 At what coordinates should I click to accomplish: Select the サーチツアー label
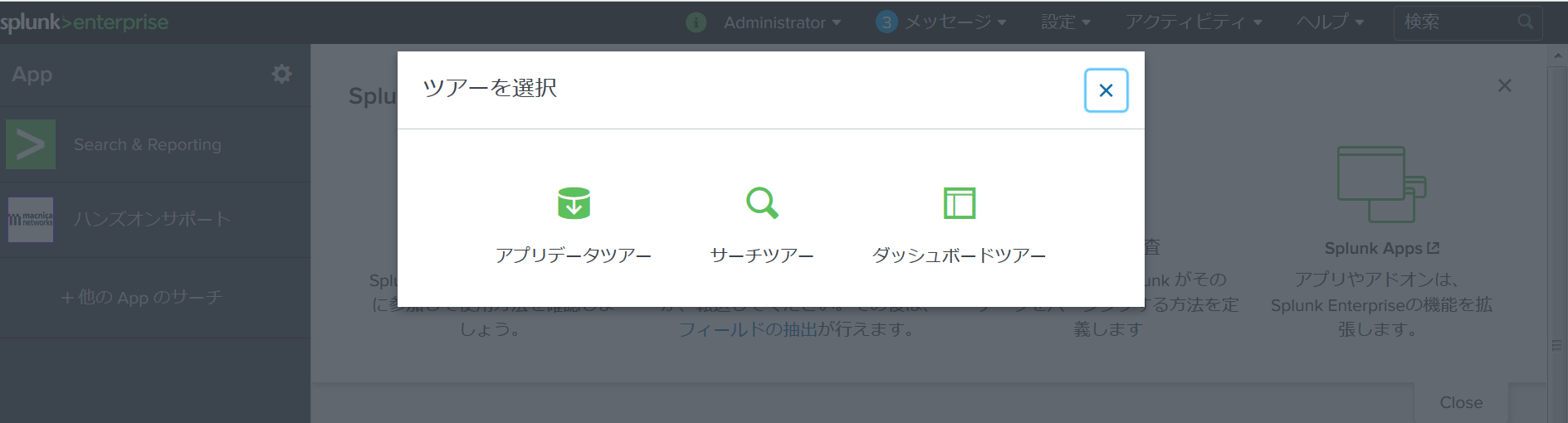pyautogui.click(x=762, y=255)
